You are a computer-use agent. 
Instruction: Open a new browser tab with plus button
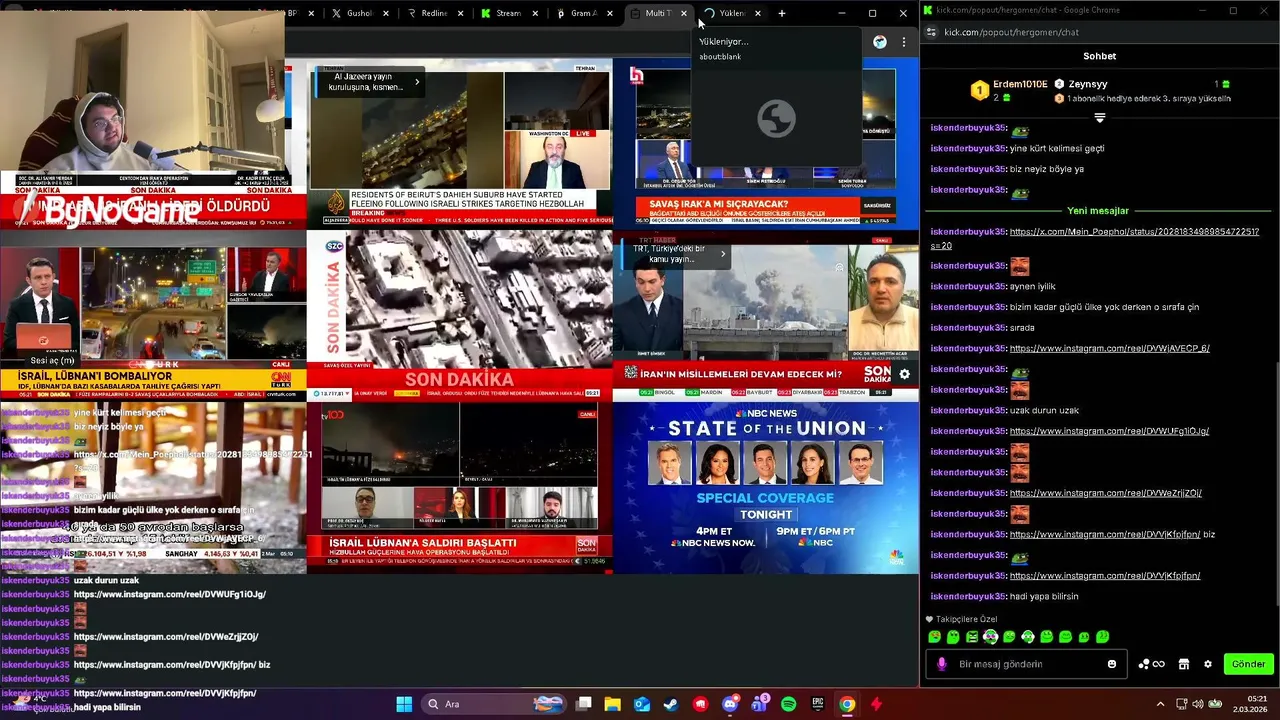click(782, 13)
